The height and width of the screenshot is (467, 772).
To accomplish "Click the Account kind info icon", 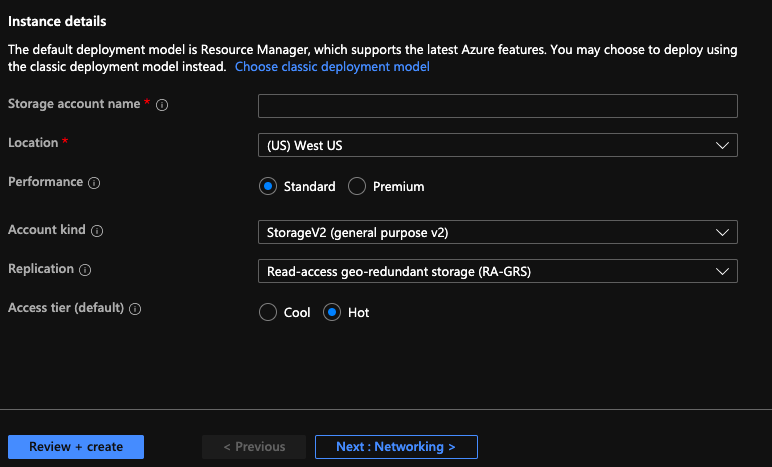I will (x=97, y=231).
